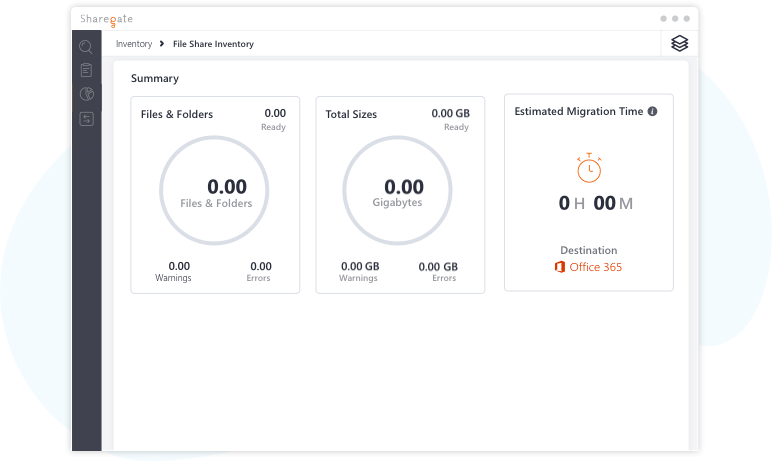
Task: Click the first window control dot
Action: [664, 19]
